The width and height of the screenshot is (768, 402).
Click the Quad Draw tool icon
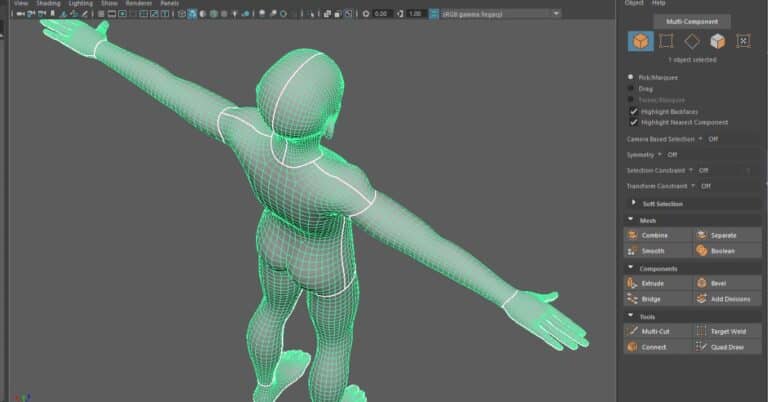pos(701,347)
